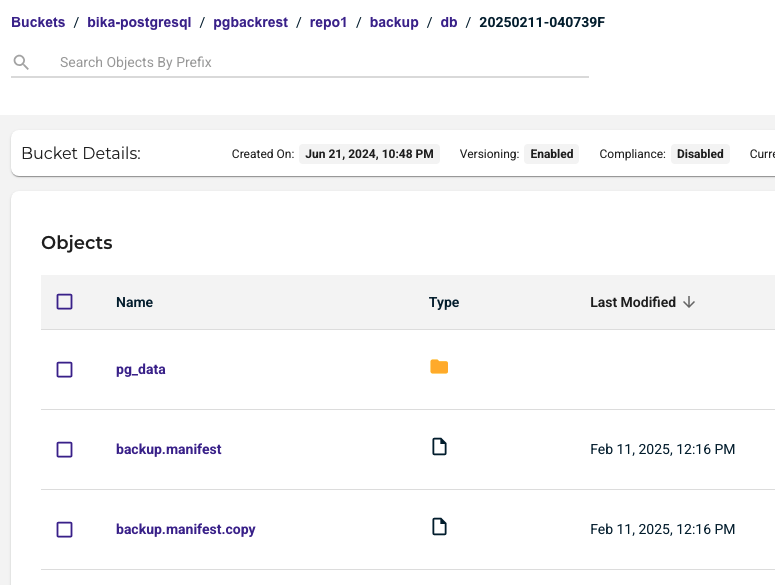Sort by Type column header
Image resolution: width=775 pixels, height=585 pixels.
[444, 302]
